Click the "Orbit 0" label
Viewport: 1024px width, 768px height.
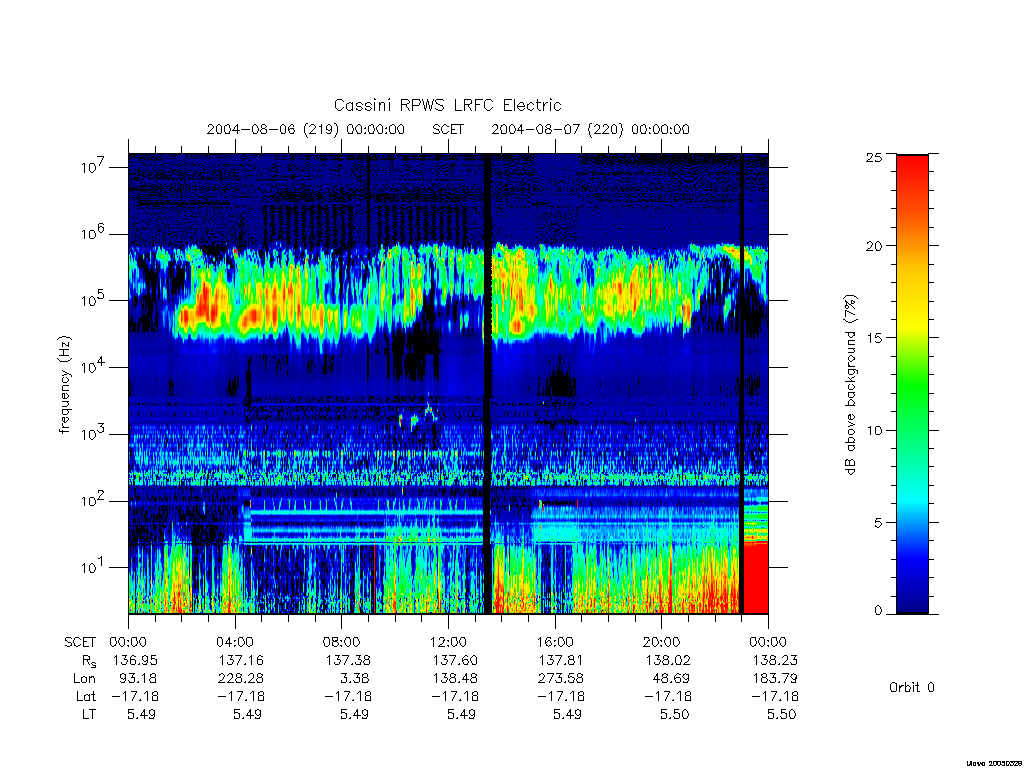[x=912, y=688]
